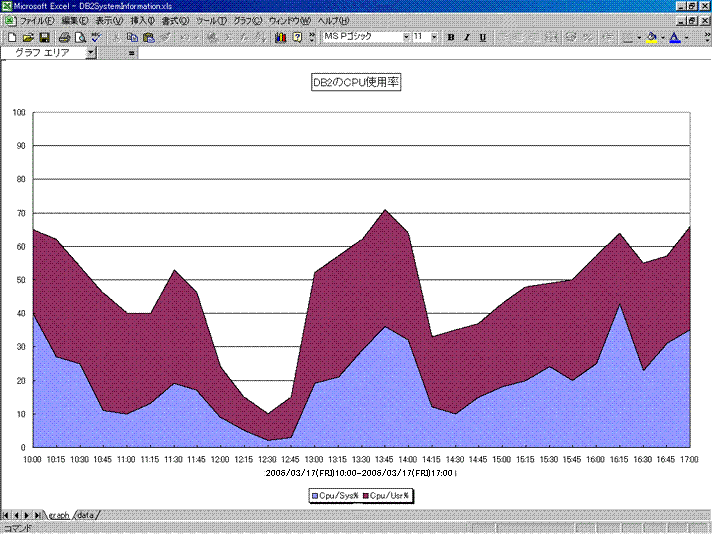Click the grayed-out Cut scissors icon

[116, 38]
